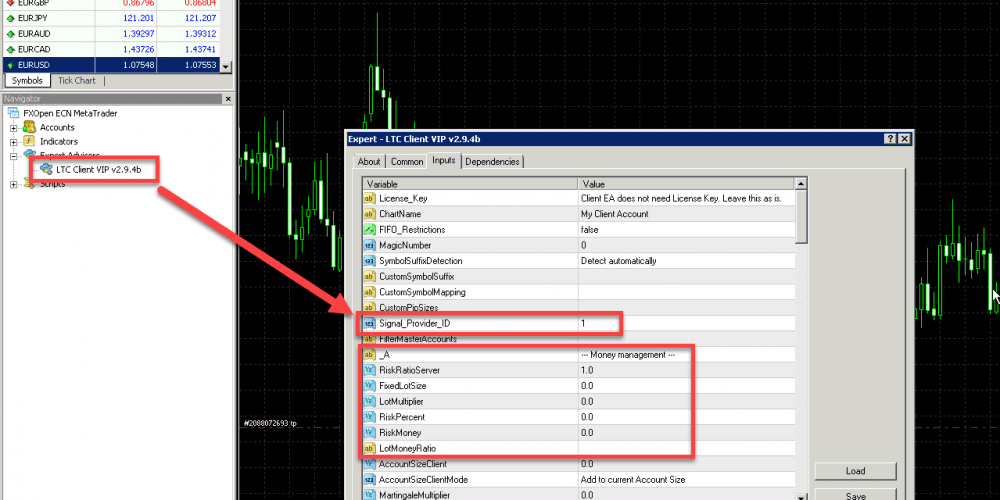Click the MagicNumber integer icon

point(370,246)
